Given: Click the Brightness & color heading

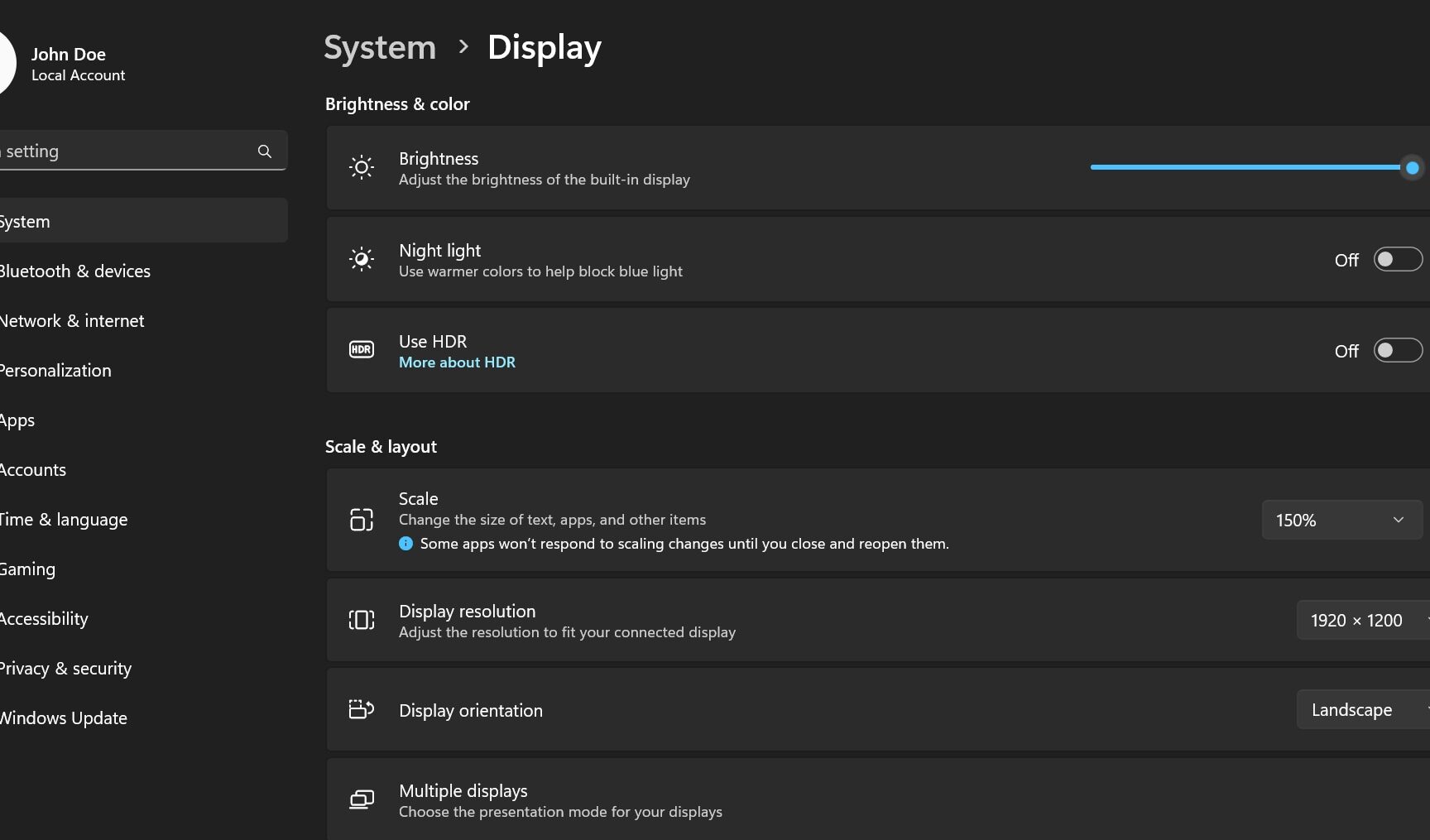Looking at the screenshot, I should click(x=397, y=104).
